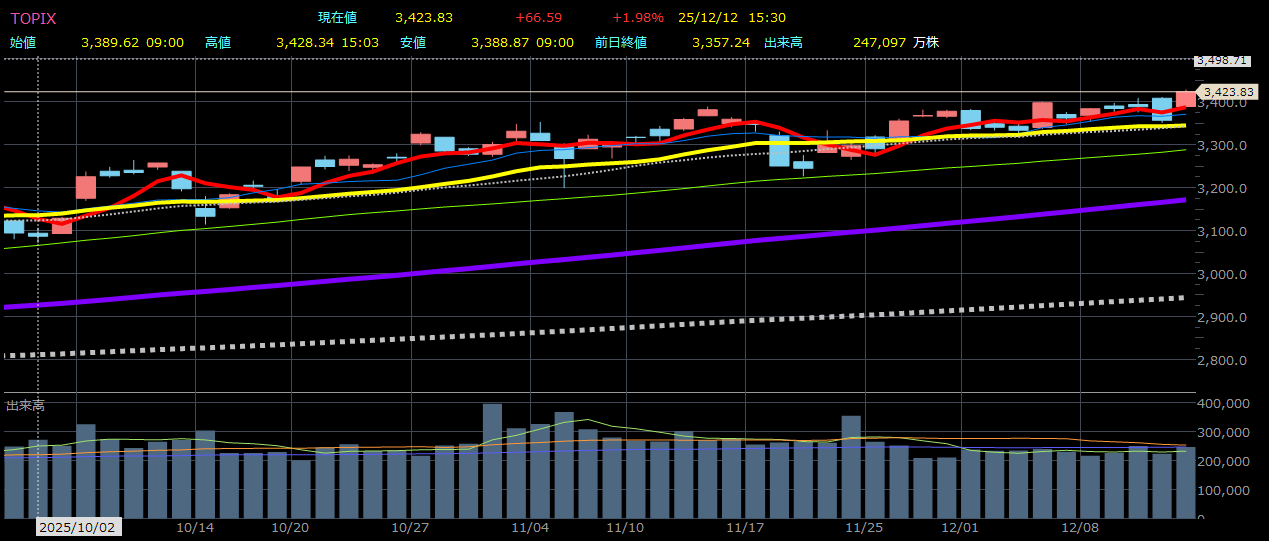Select the latest candlestick at far right
Image resolution: width=1269 pixels, height=541 pixels.
pos(1185,98)
